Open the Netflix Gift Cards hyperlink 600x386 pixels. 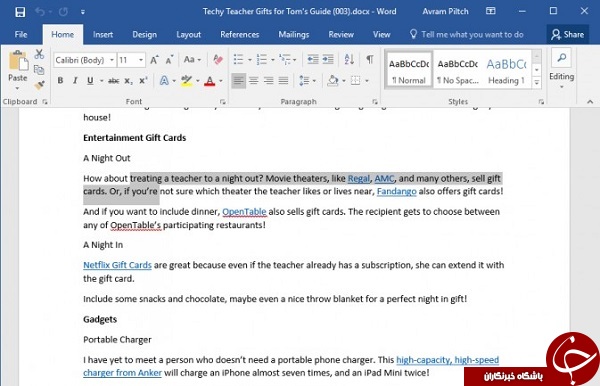click(117, 265)
